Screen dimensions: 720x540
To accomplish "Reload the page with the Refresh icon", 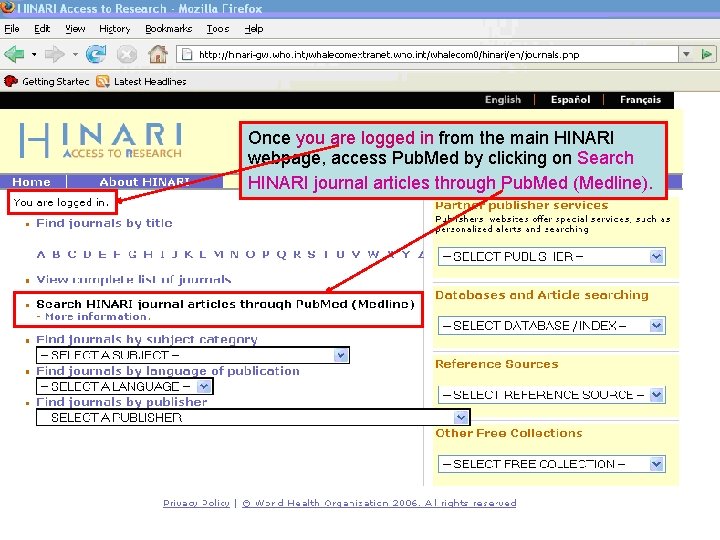I will (x=96, y=54).
